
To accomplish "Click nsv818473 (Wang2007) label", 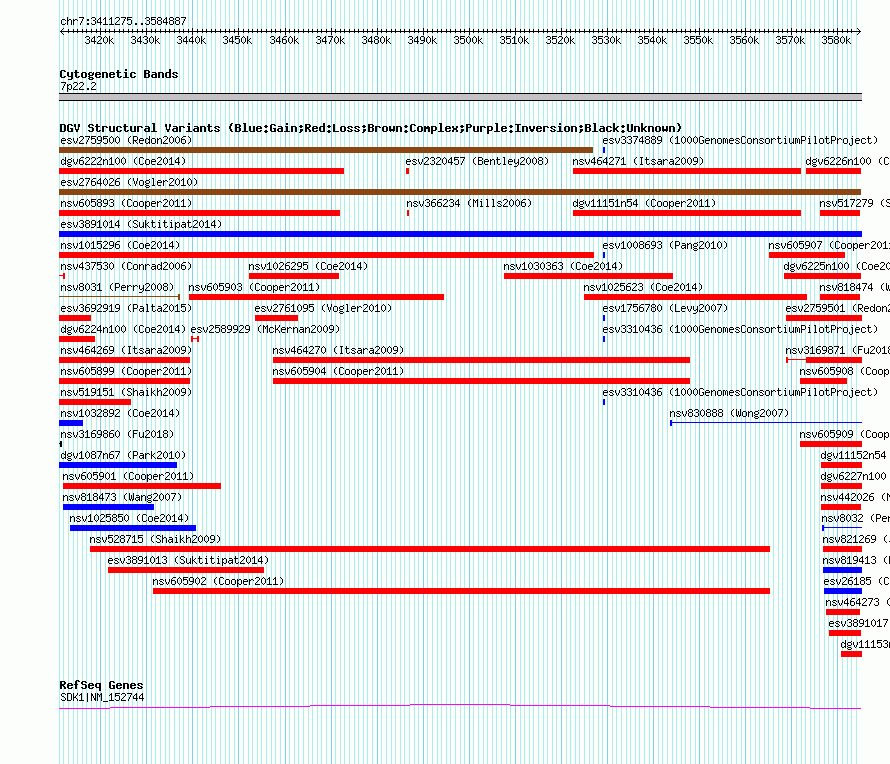I will pos(122,497).
